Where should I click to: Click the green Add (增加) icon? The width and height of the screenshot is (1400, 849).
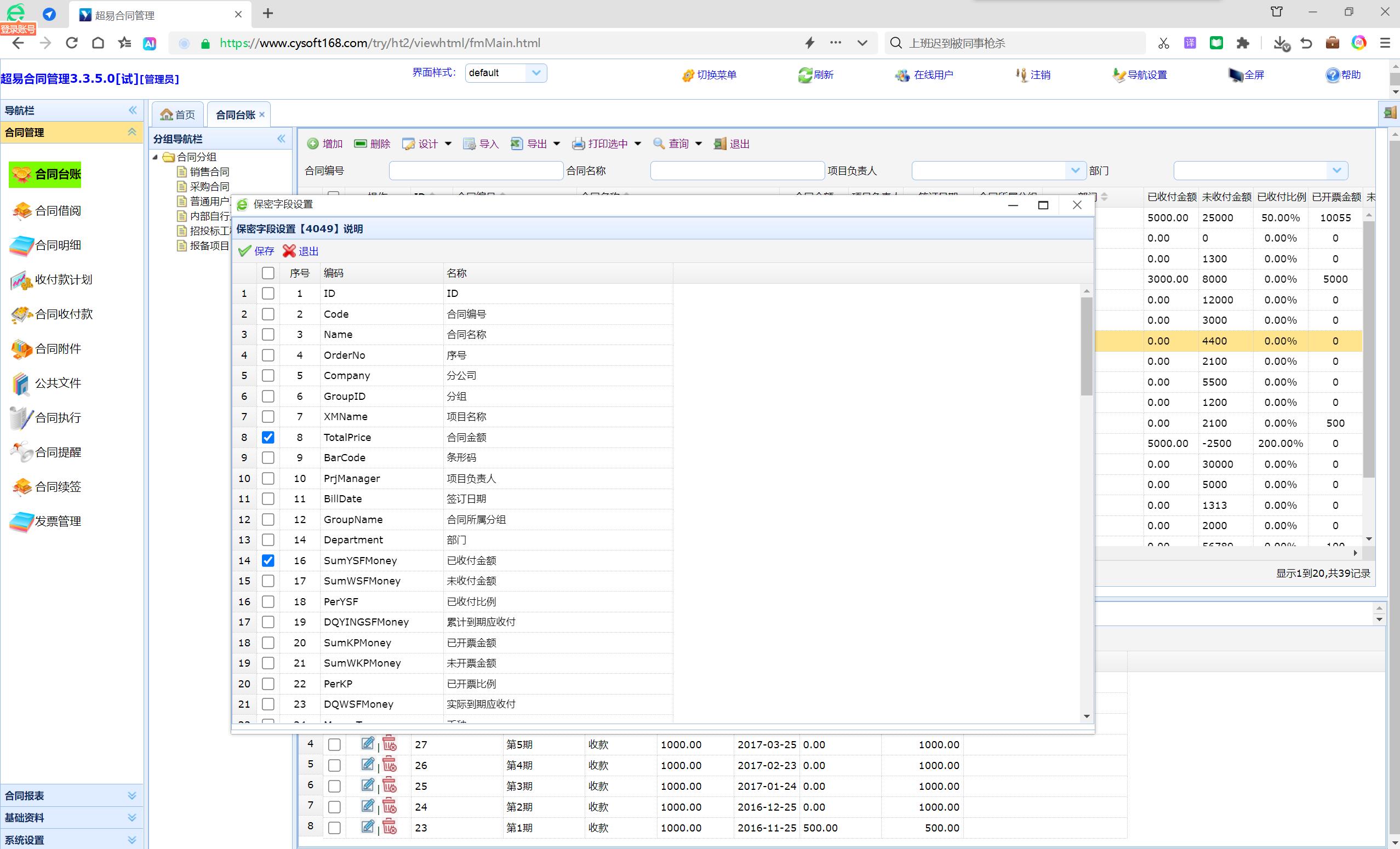pos(312,144)
